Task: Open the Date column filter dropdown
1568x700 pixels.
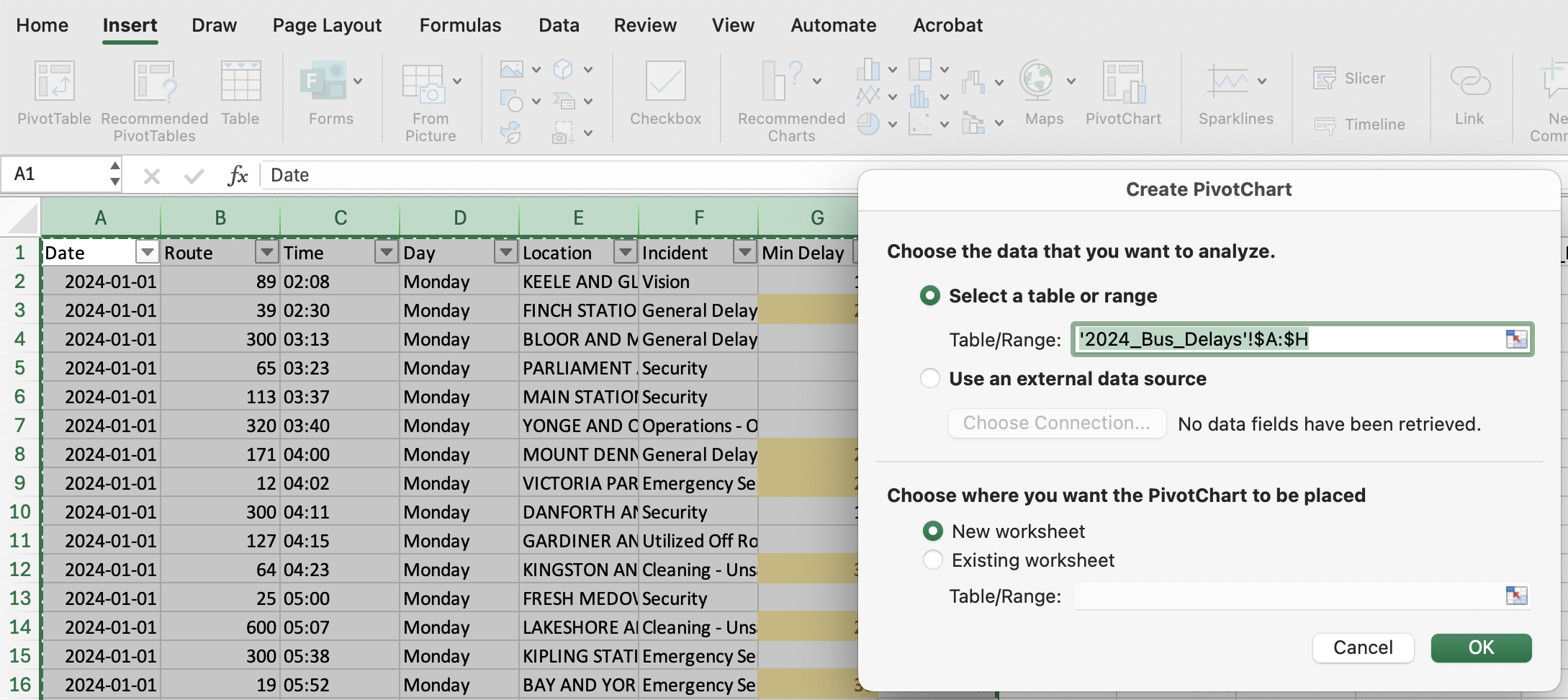Action: pos(146,252)
